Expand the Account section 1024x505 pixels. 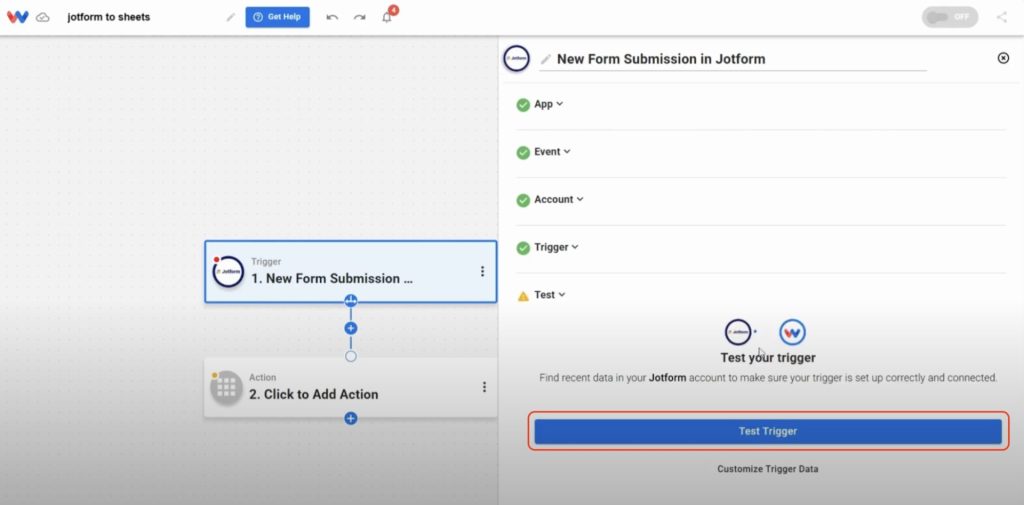pos(559,199)
